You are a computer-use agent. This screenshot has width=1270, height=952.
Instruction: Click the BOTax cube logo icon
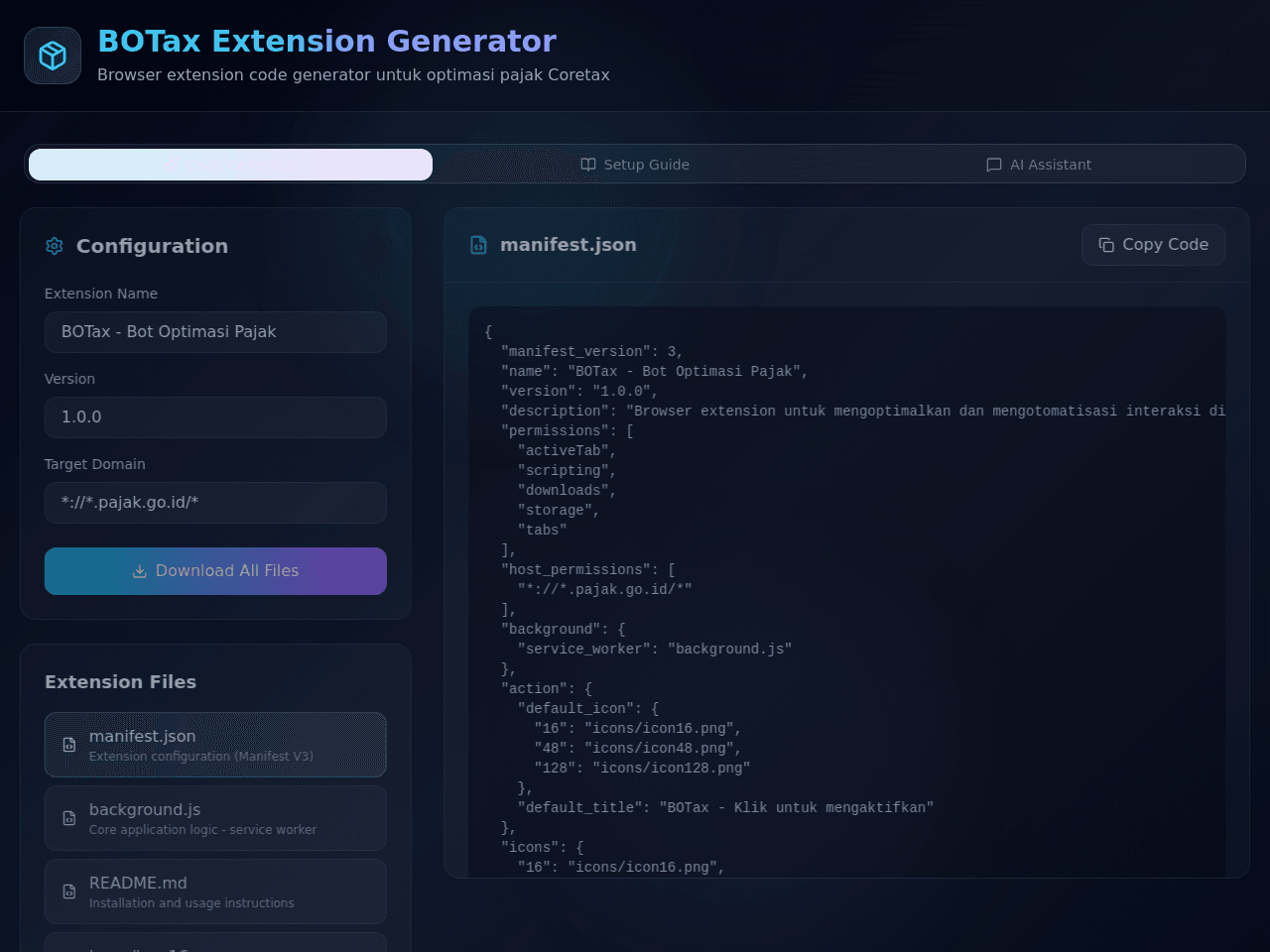(53, 56)
